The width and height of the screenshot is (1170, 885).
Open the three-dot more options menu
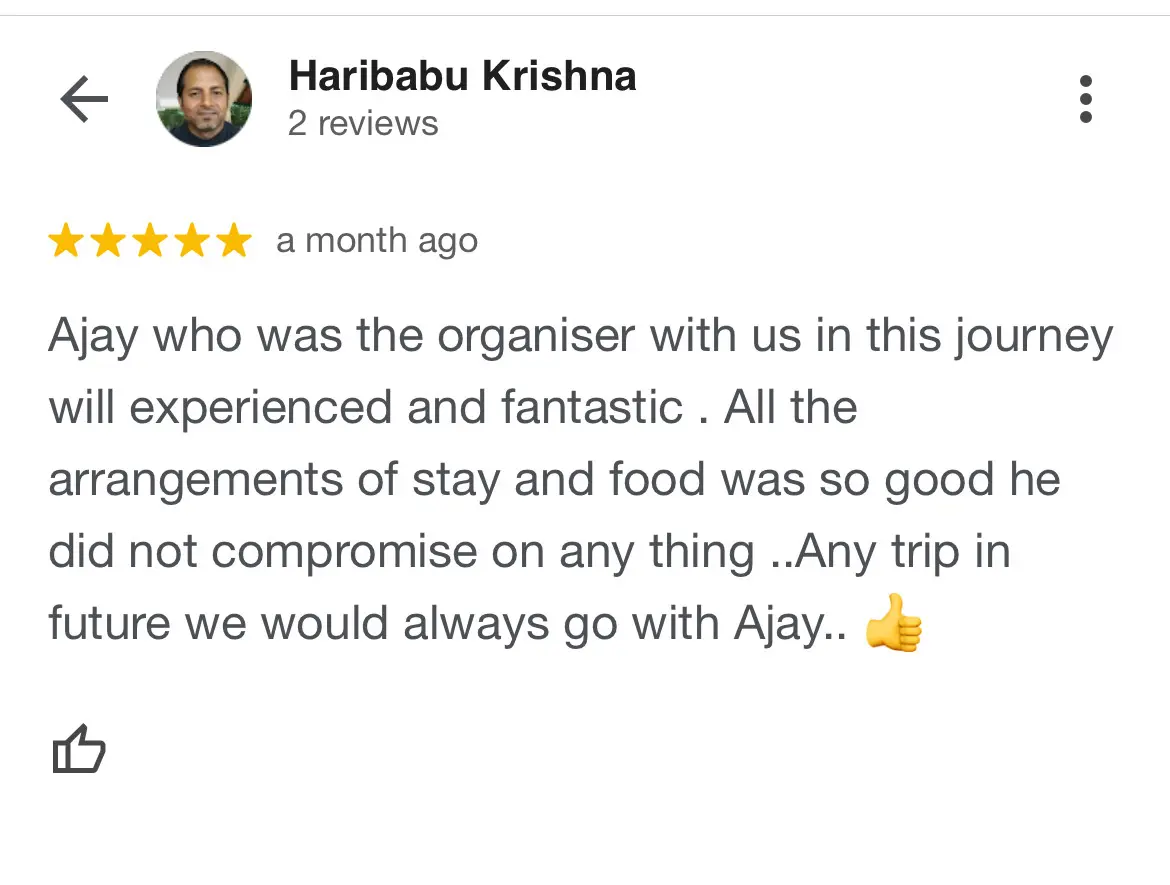point(1086,98)
